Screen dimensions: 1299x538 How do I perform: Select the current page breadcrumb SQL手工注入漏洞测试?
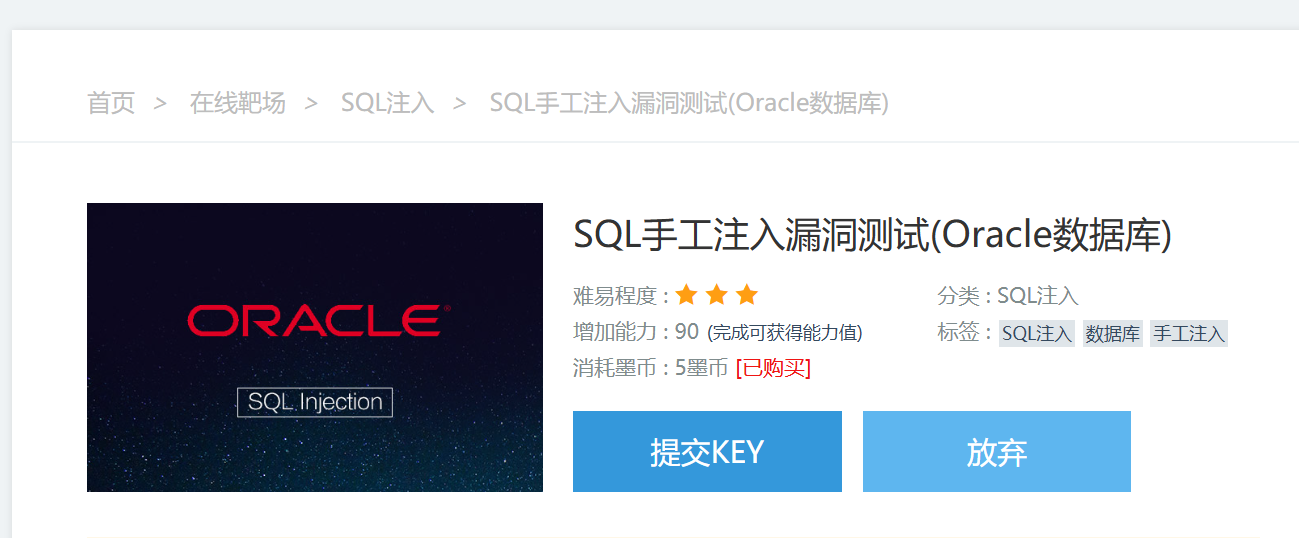(x=689, y=103)
